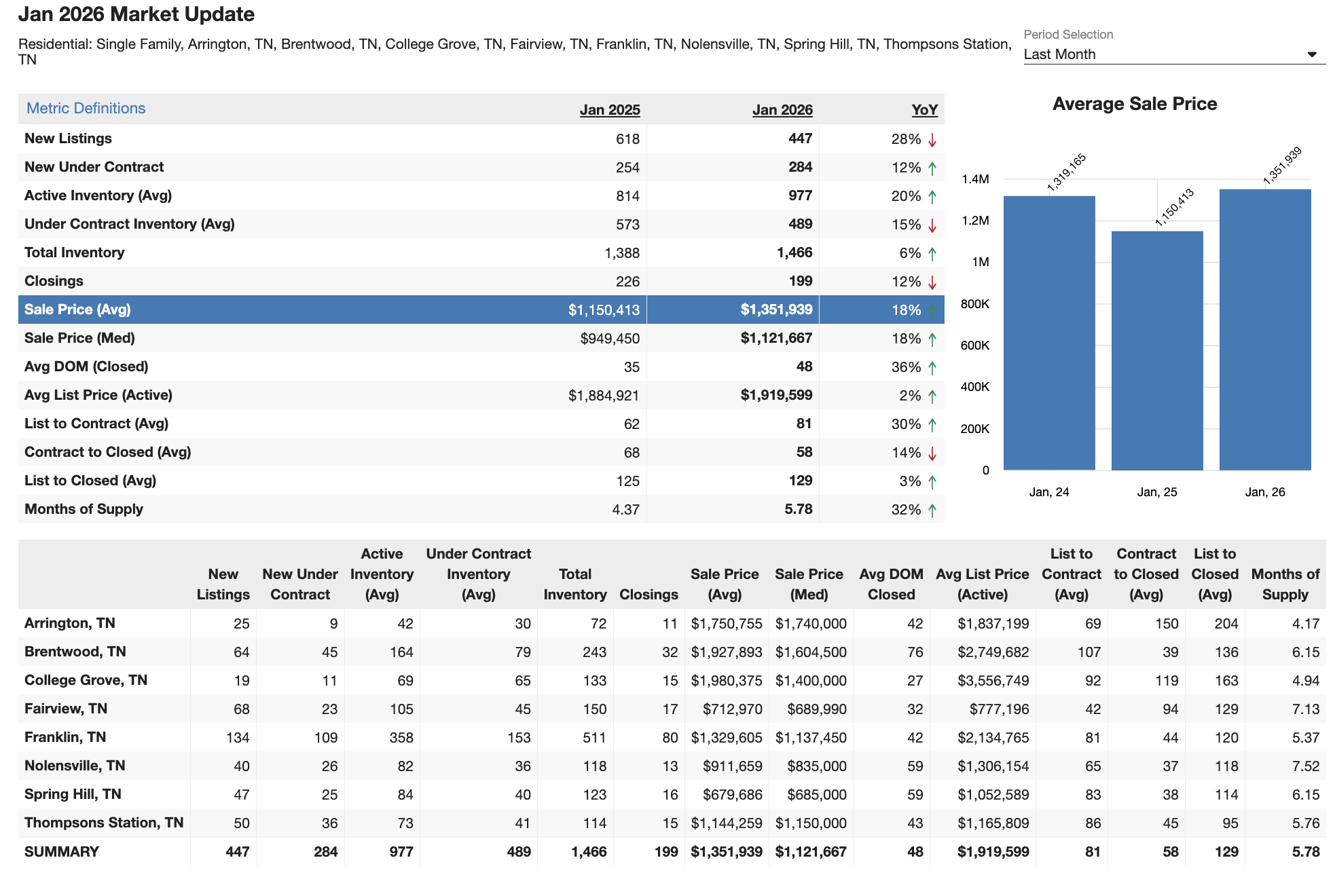Click the Jan, 25 bar in chart
The image size is (1335, 896).
pos(1156,350)
